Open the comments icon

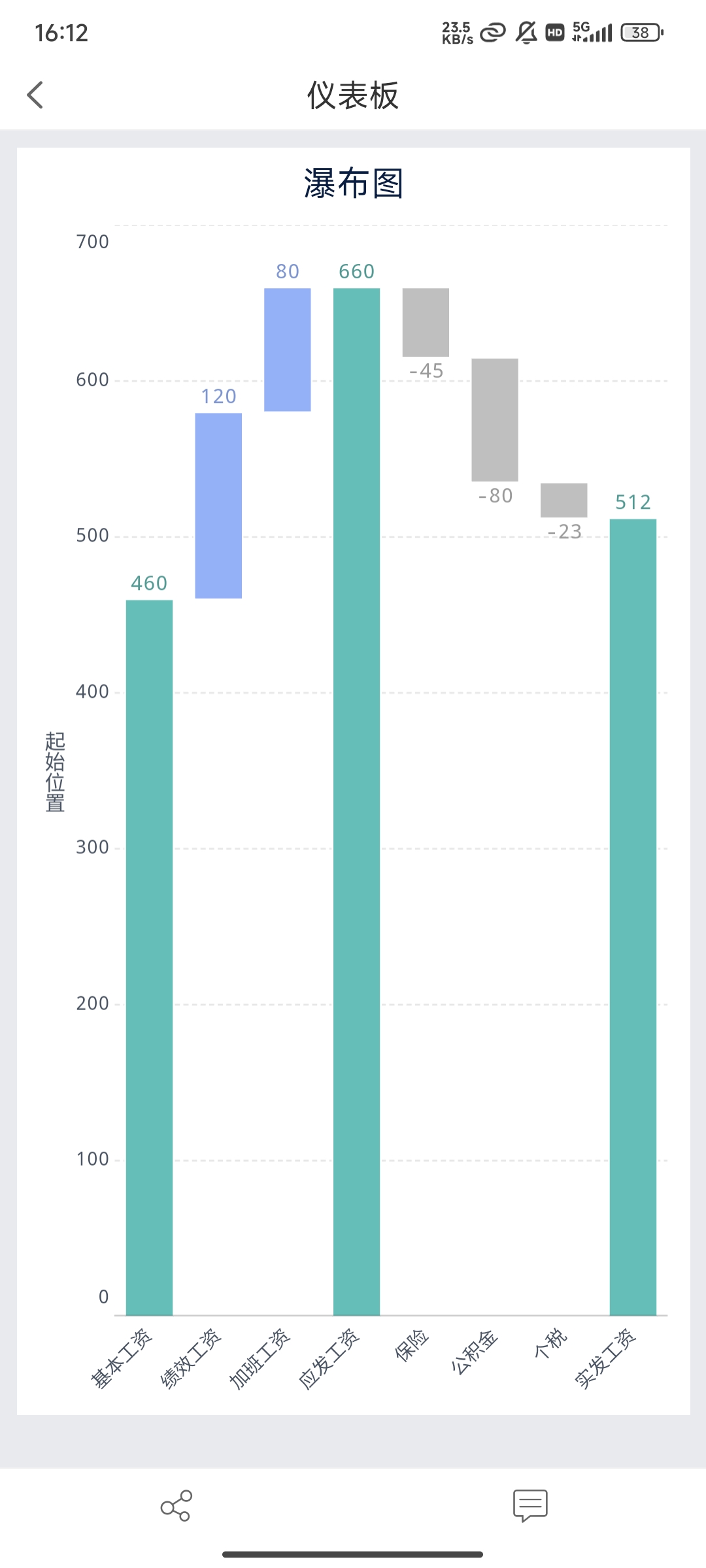tap(530, 1505)
